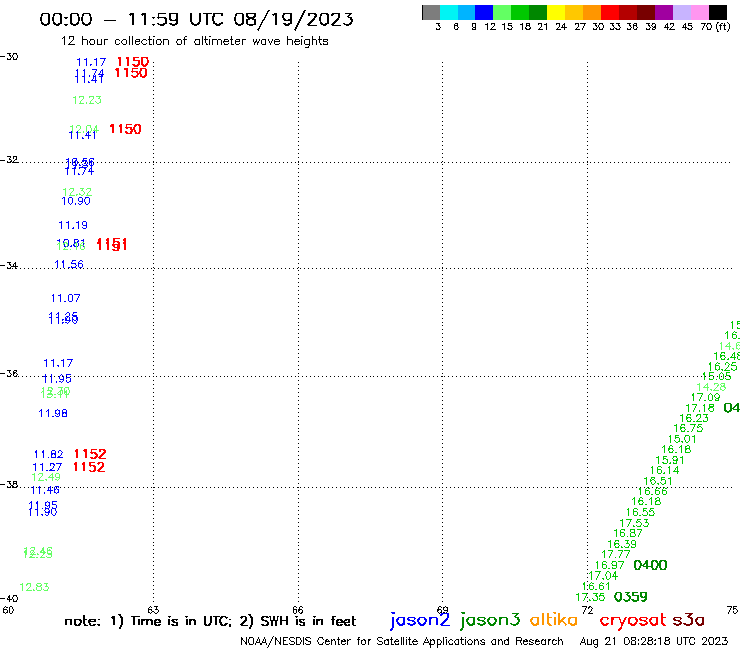Click the wave height value 17.77
Viewport: 740px width, 650px height.
(615, 554)
